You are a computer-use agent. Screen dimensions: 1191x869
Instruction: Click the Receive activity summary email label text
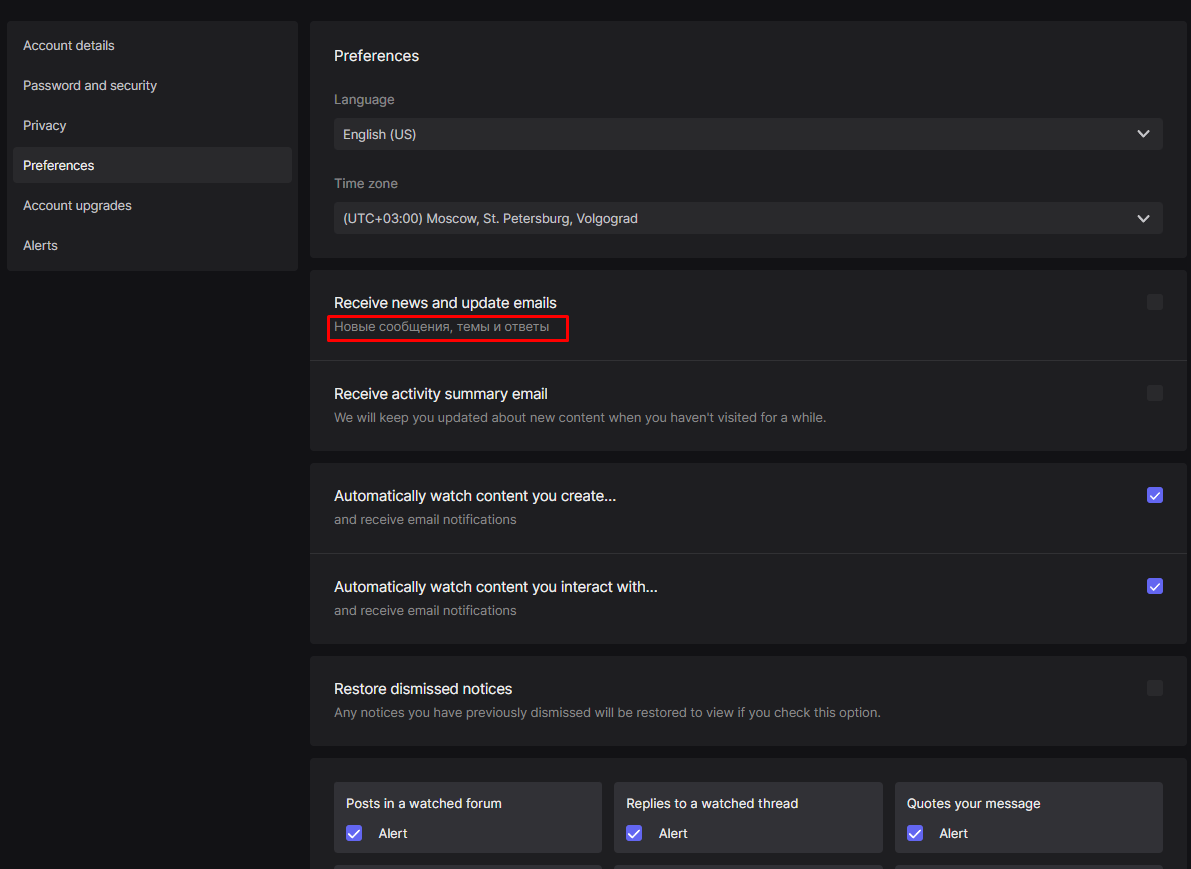click(x=441, y=394)
